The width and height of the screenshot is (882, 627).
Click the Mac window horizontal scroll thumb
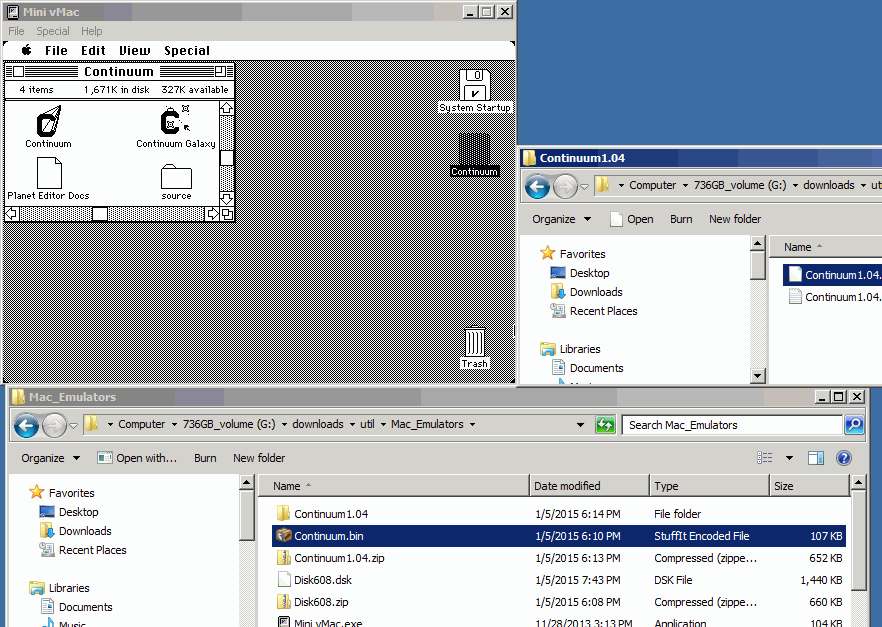pyautogui.click(x=100, y=214)
